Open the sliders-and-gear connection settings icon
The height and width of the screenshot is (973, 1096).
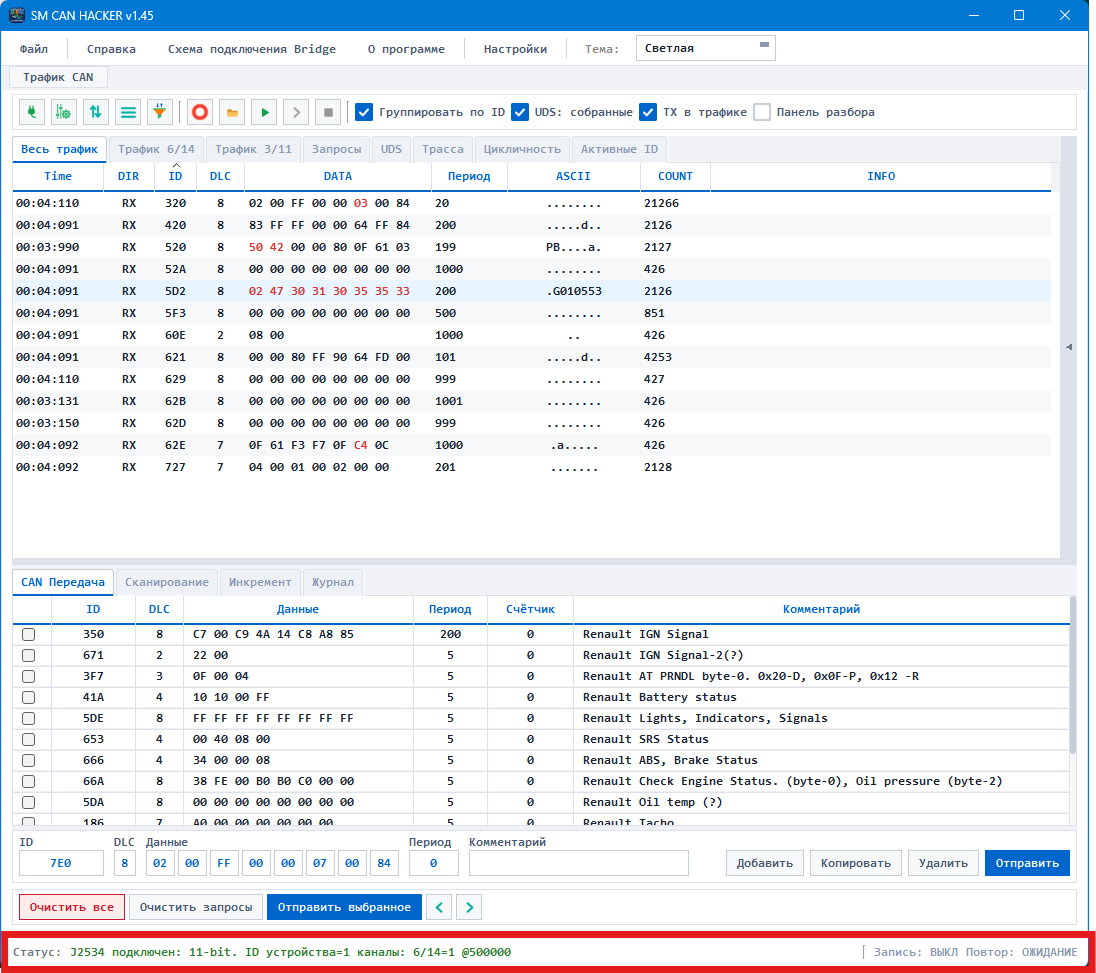point(64,112)
